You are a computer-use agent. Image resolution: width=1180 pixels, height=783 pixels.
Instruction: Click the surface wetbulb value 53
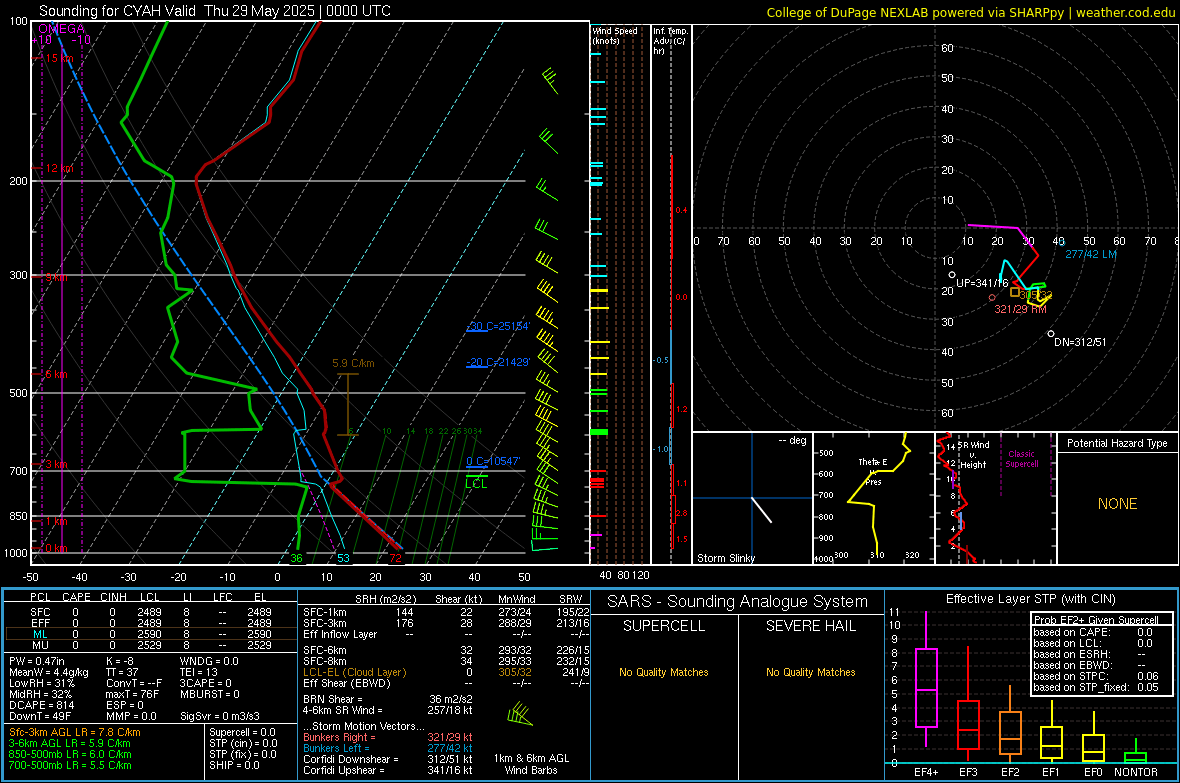point(343,558)
